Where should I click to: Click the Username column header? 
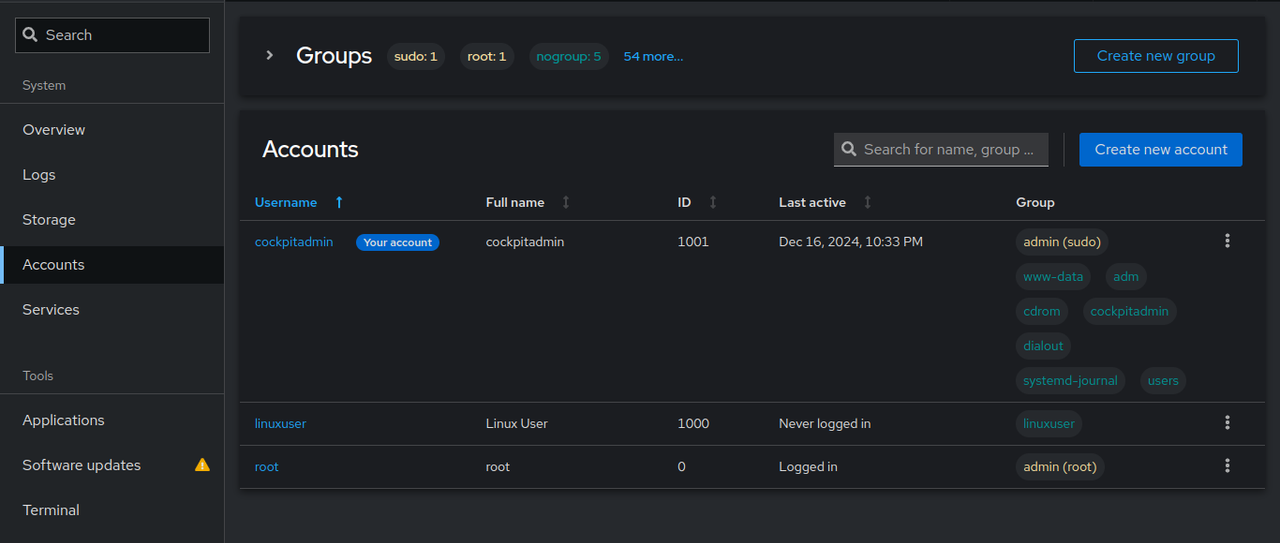click(286, 202)
